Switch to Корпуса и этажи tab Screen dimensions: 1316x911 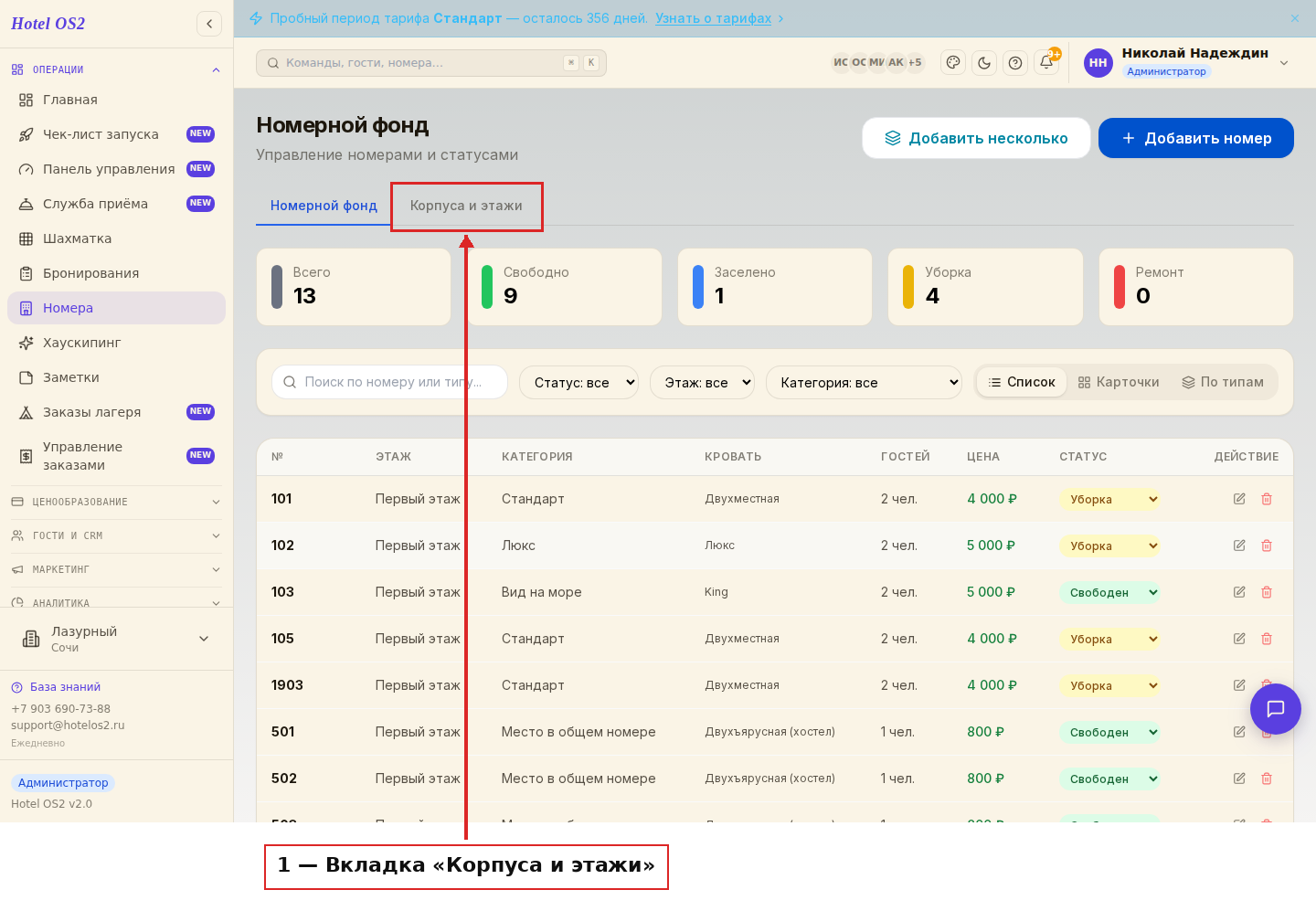[x=466, y=206]
